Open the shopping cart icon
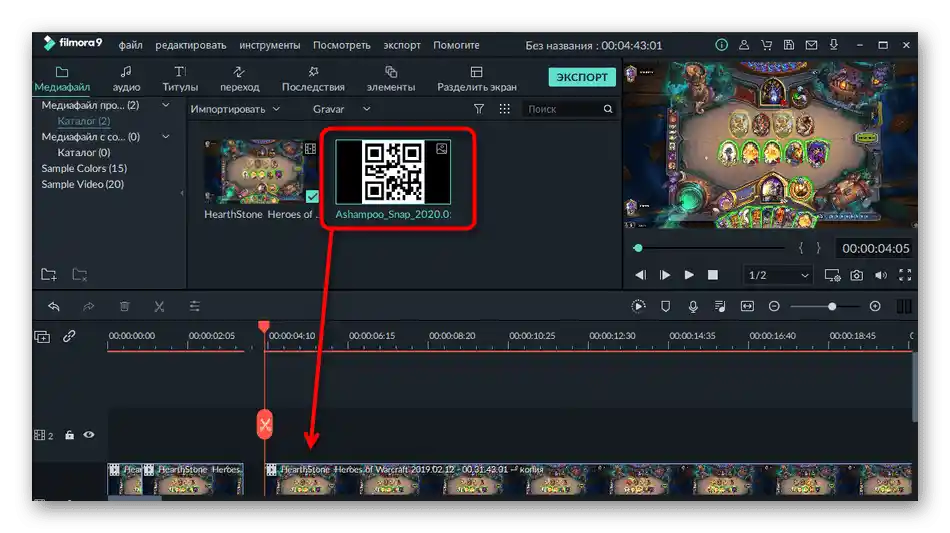Image resolution: width=950 pixels, height=533 pixels. pos(766,45)
